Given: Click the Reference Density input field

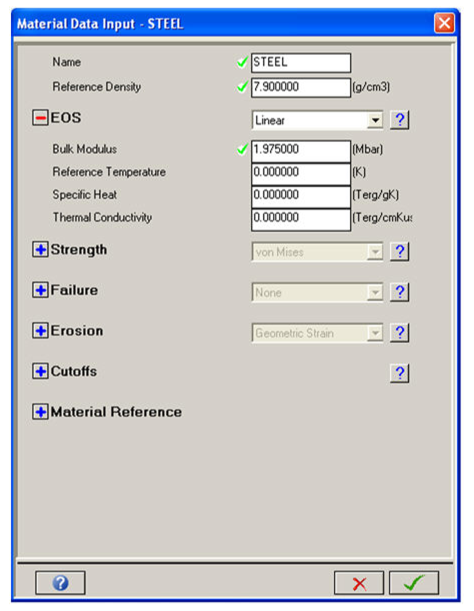Looking at the screenshot, I should point(301,87).
